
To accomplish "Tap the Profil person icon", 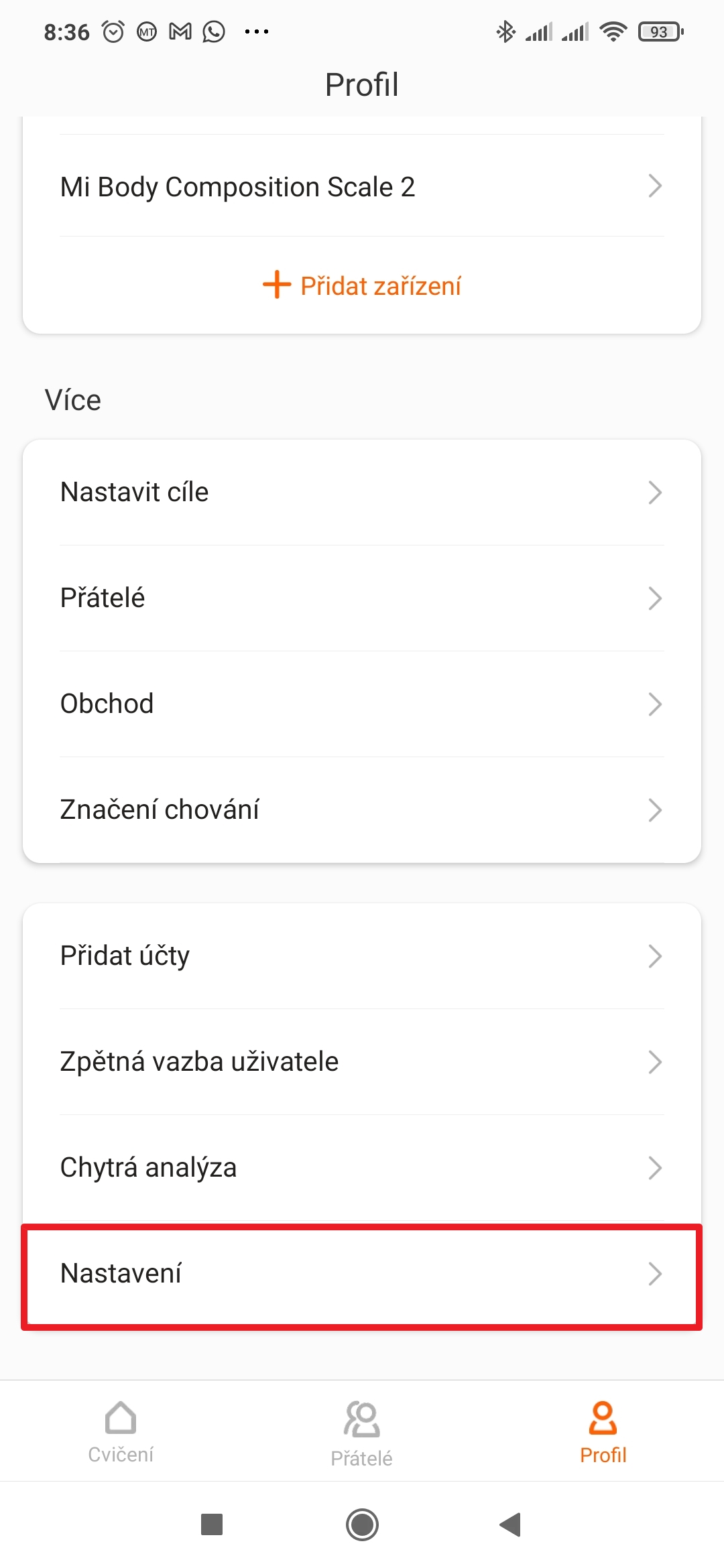I will 603,1417.
